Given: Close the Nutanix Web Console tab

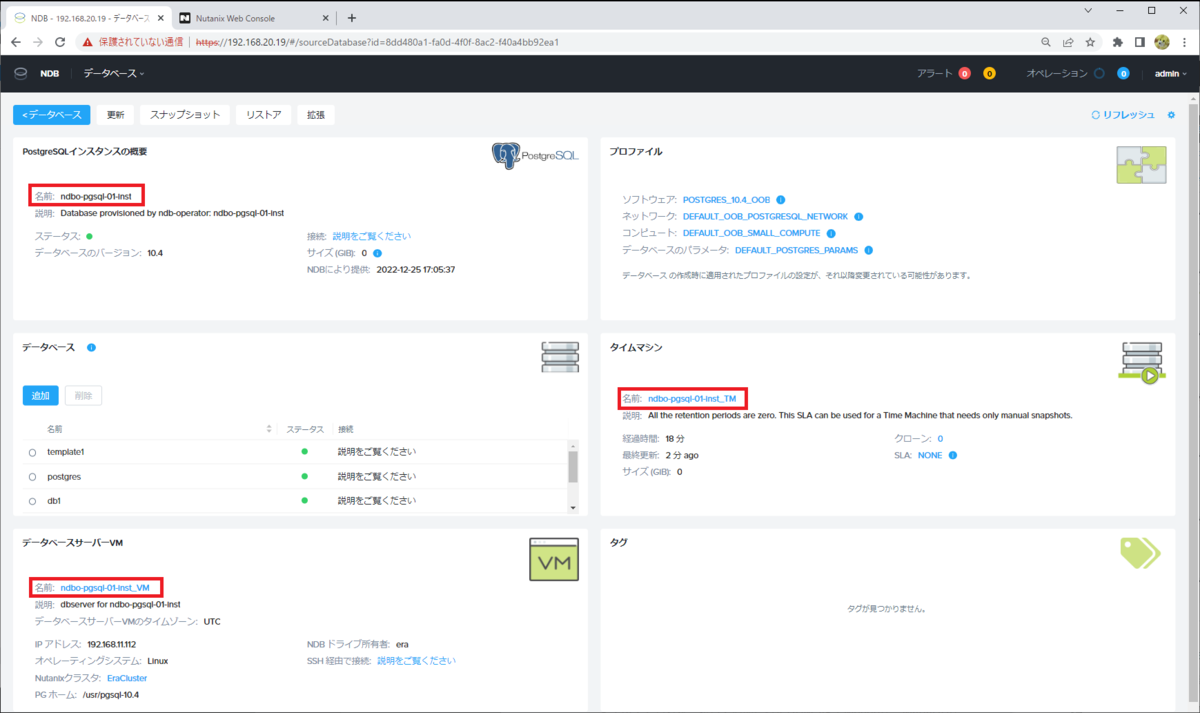Looking at the screenshot, I should click(323, 18).
